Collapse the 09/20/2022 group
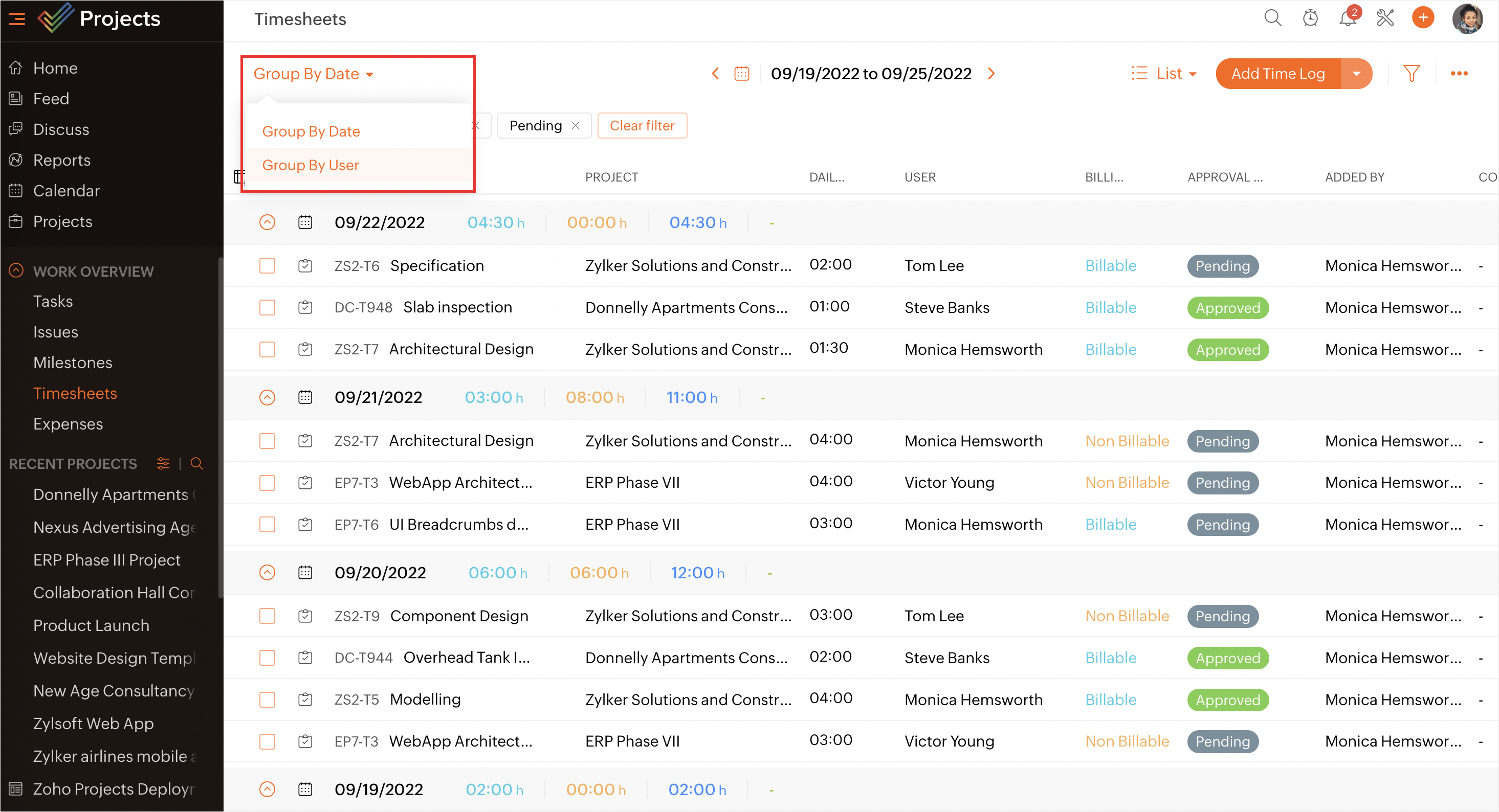The height and width of the screenshot is (812, 1499). [x=267, y=573]
